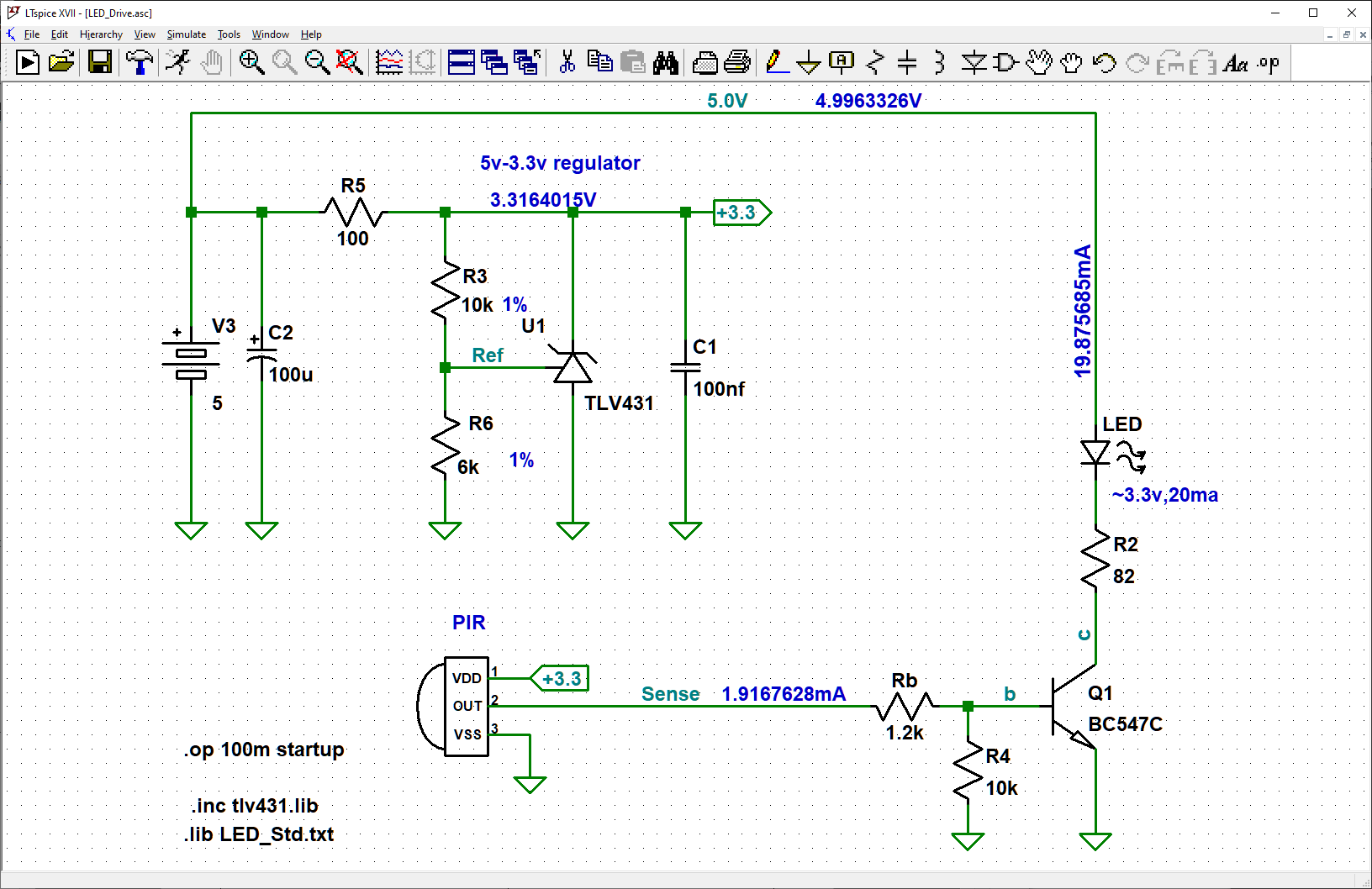Select the Rotate tool

coord(1170,62)
